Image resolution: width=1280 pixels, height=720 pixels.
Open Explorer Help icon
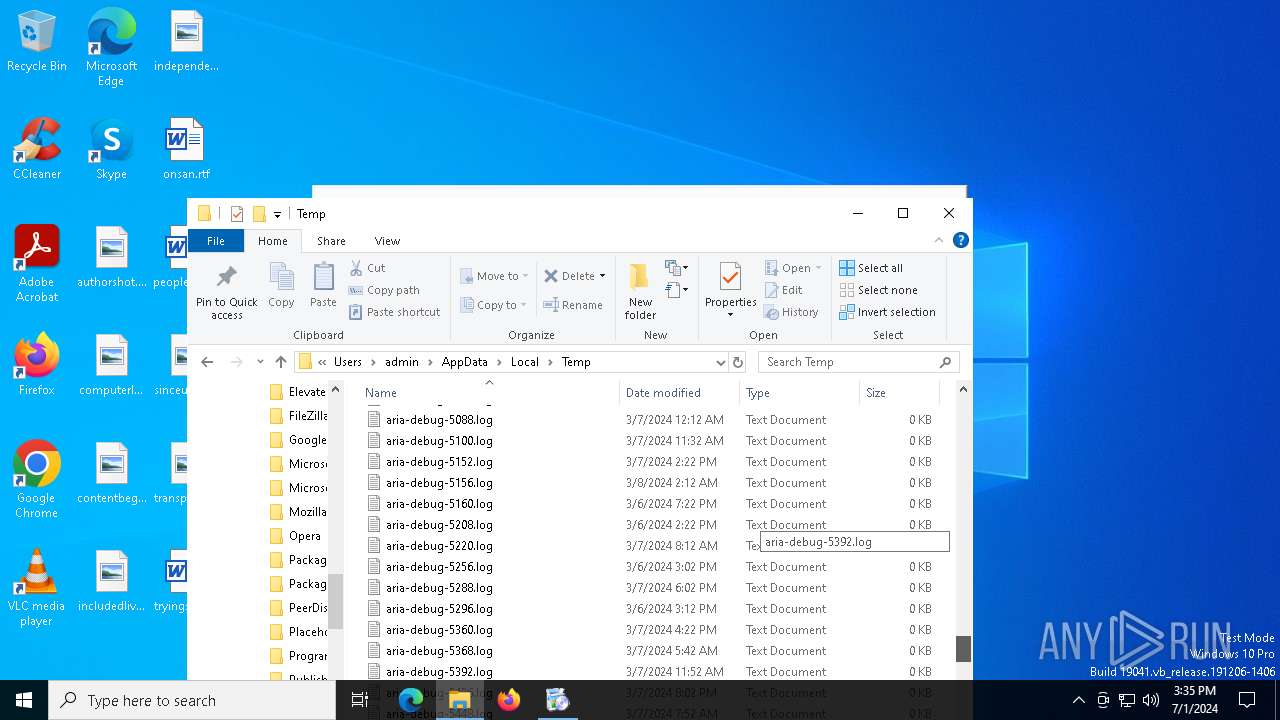pyautogui.click(x=961, y=240)
